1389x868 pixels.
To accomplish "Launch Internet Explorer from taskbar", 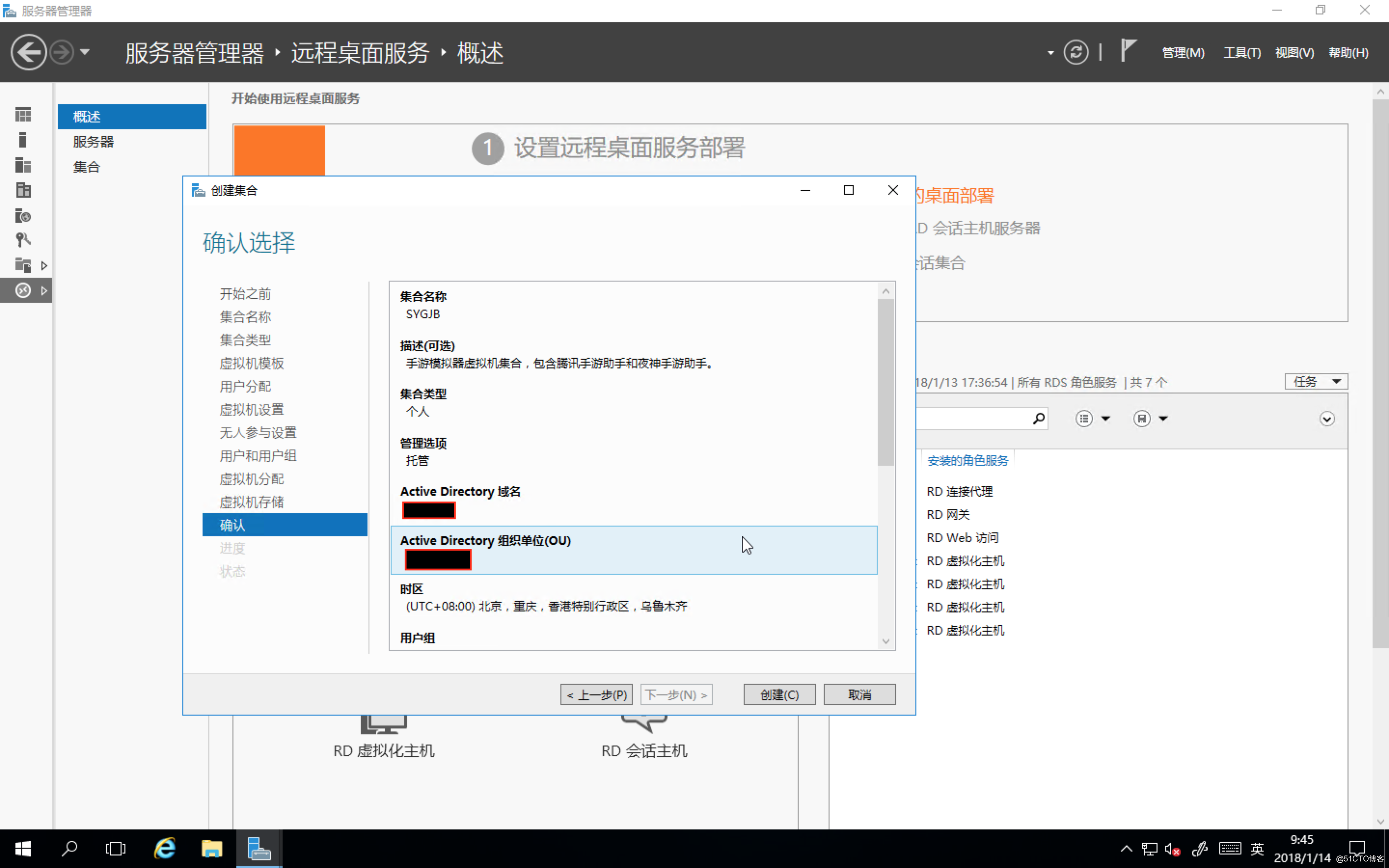I will [x=164, y=849].
